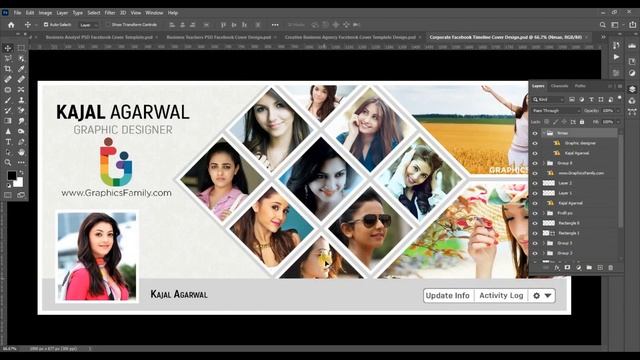Expand the Profil pic group
The width and height of the screenshot is (640, 360).
[x=544, y=213]
